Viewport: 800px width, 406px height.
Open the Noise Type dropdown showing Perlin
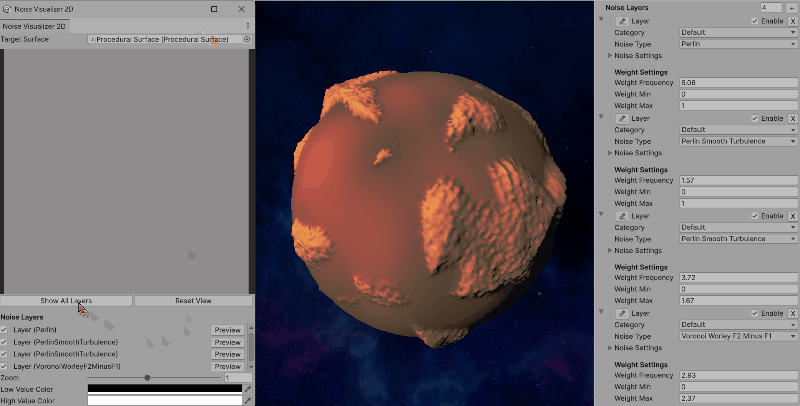pos(738,44)
